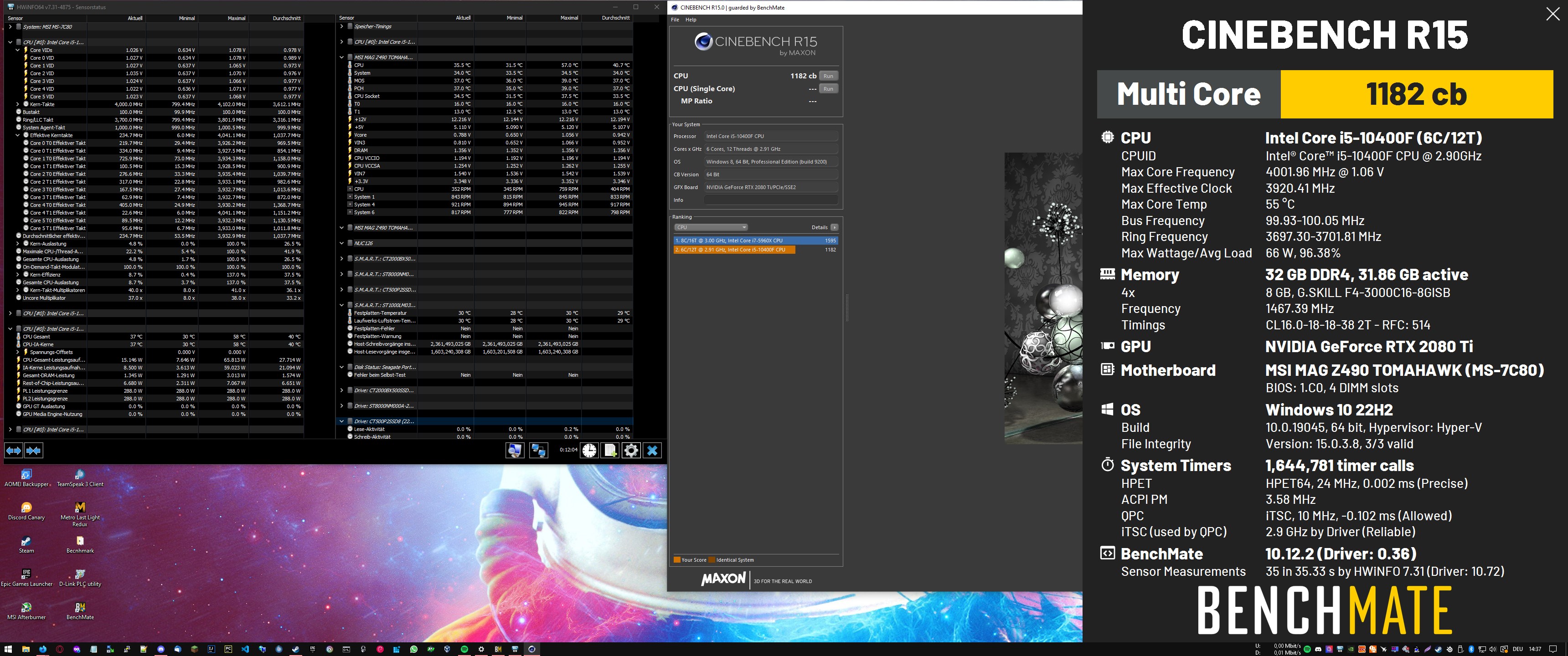Reset the timer via HWiNFO clock icon
Image resolution: width=1568 pixels, height=656 pixels.
(589, 450)
